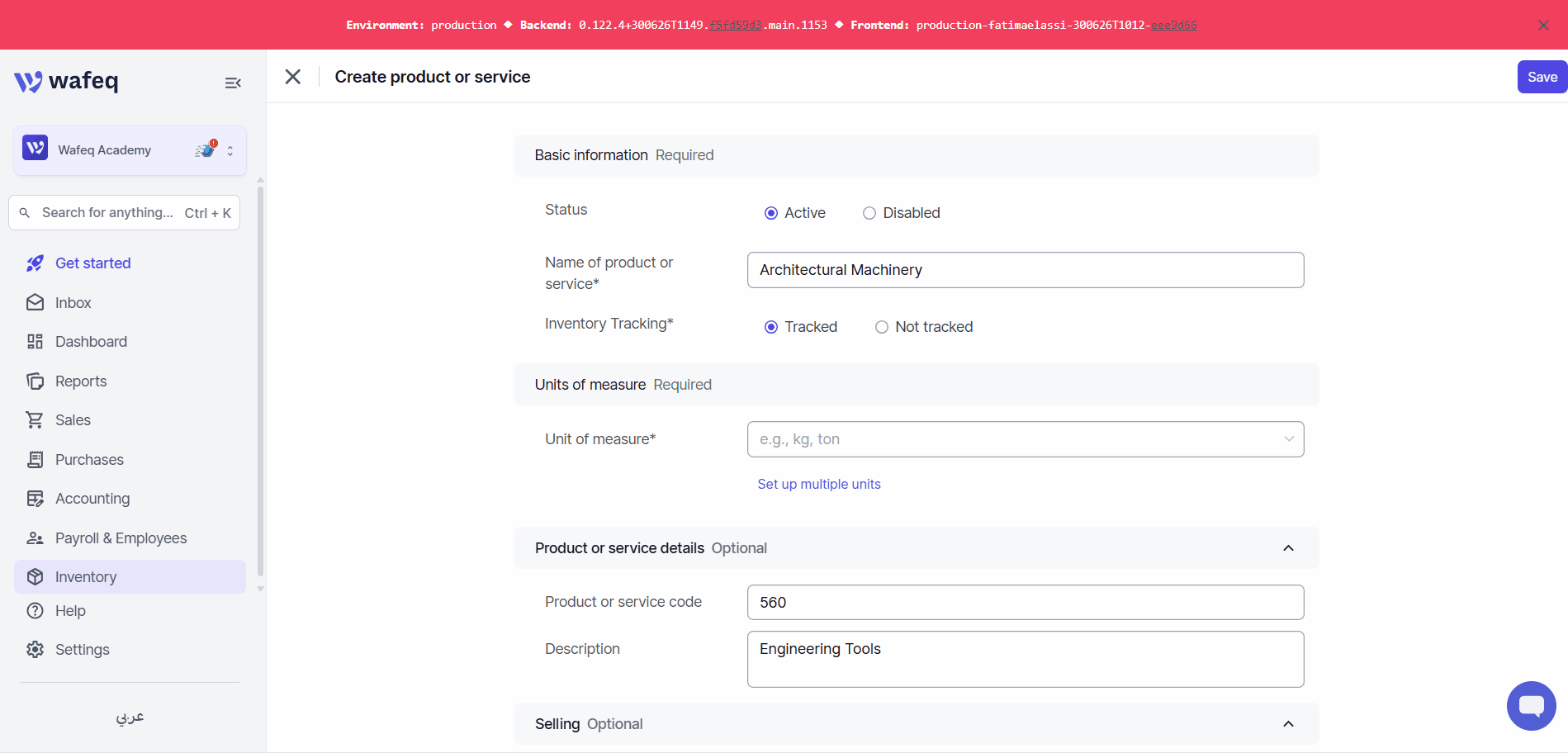Edit the Name of product or service field

[x=1026, y=270]
